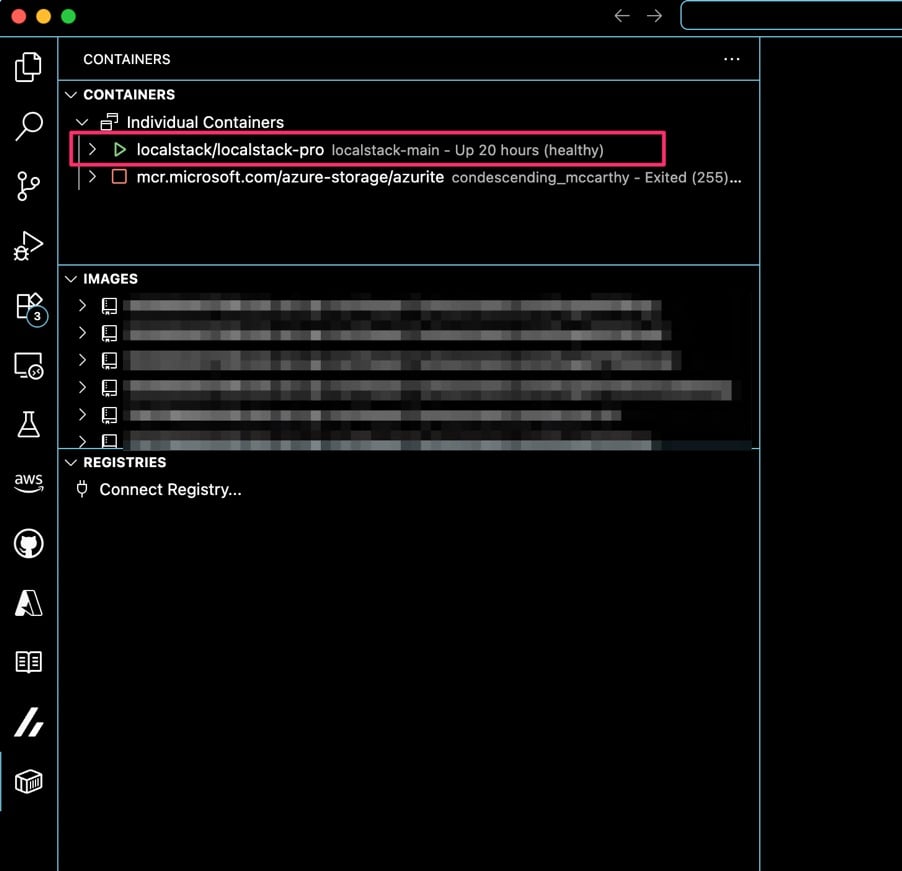Image resolution: width=902 pixels, height=871 pixels.
Task: Collapse the REGISTRIES section
Action: pos(71,463)
